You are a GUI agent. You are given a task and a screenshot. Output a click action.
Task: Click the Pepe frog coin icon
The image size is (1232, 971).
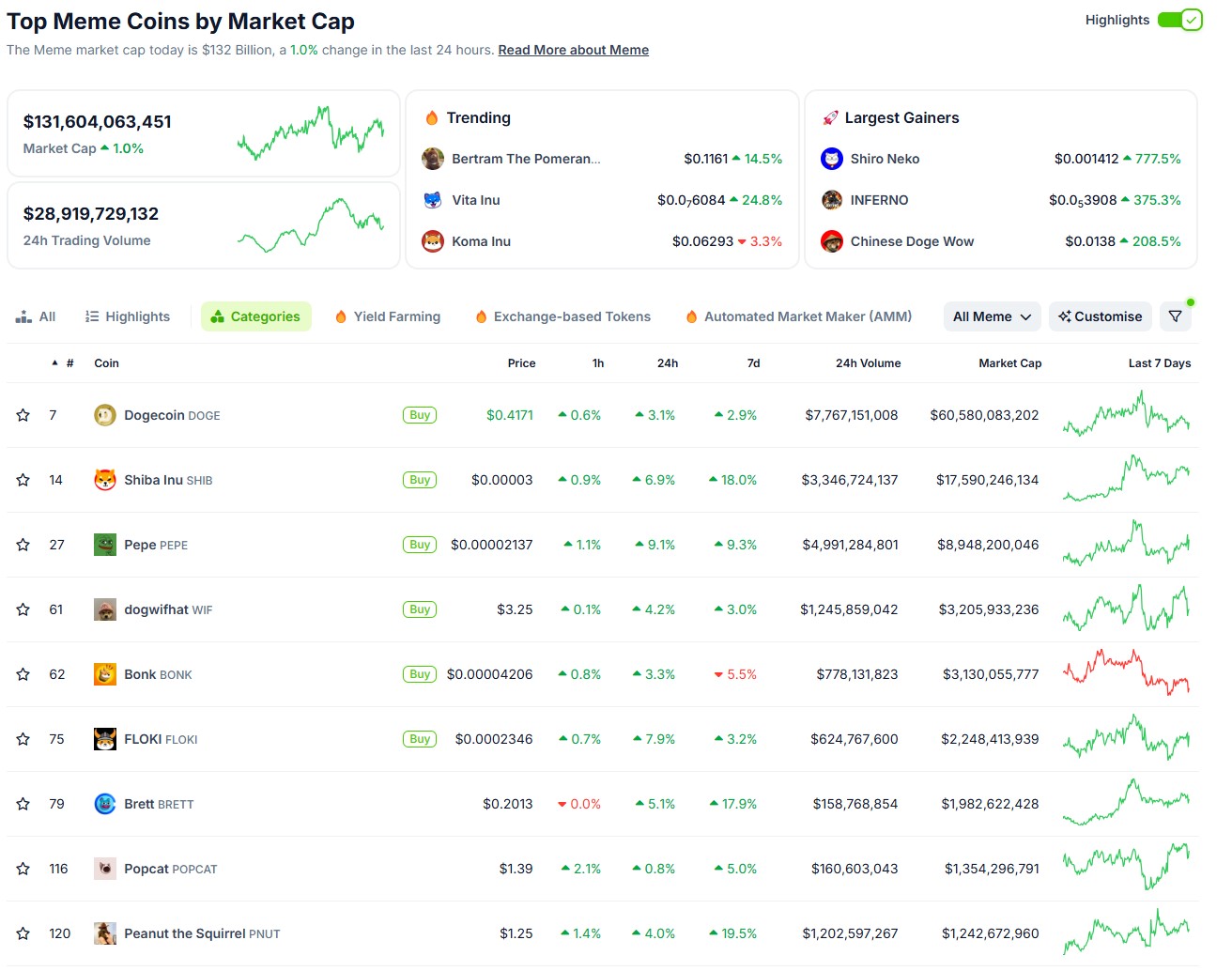(105, 545)
